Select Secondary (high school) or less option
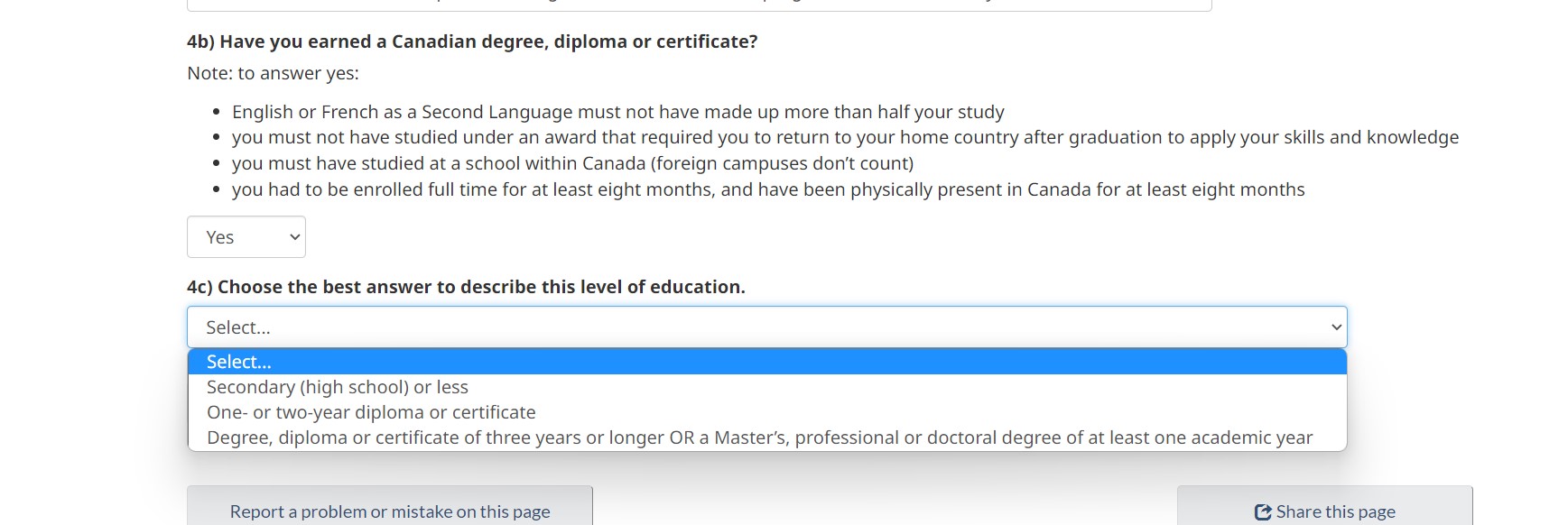 [338, 387]
